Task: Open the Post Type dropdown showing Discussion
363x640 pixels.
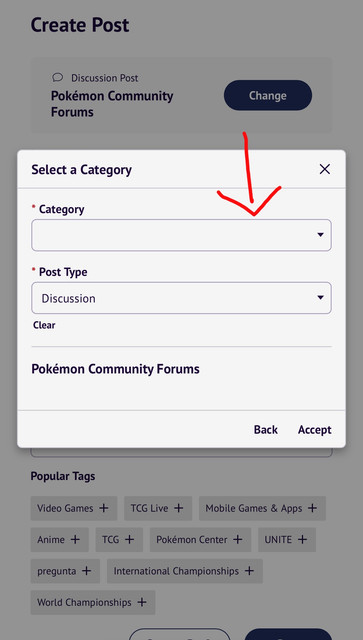Action: tap(181, 298)
